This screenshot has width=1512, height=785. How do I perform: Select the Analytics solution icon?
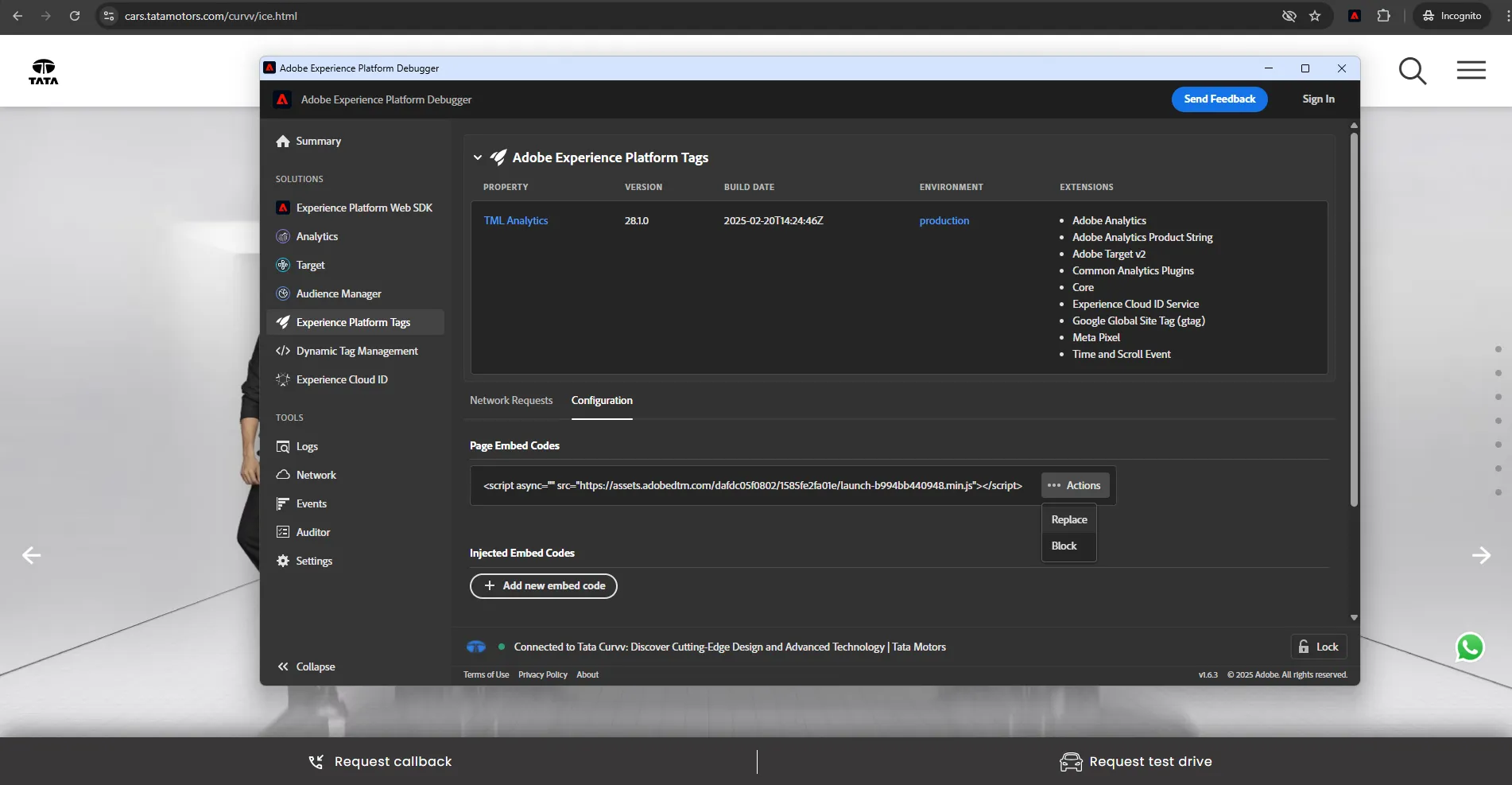[283, 236]
